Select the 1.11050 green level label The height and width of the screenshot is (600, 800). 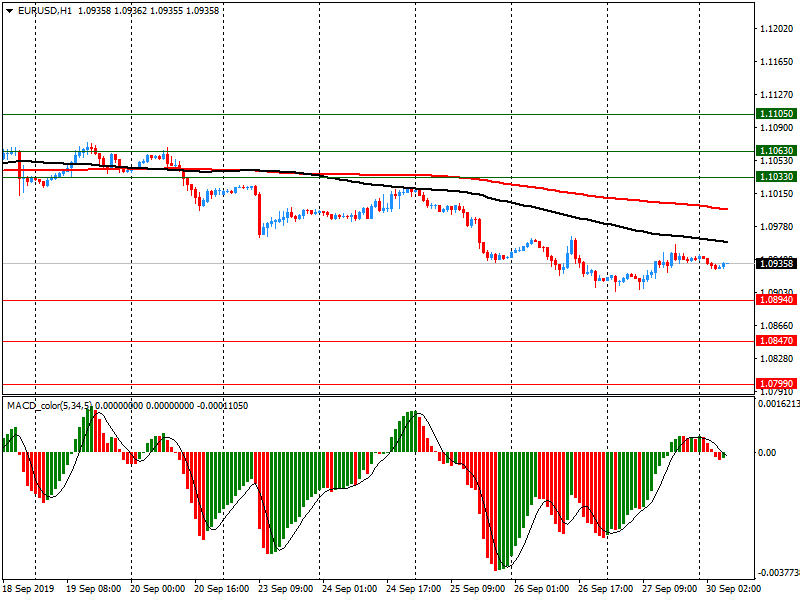pyautogui.click(x=776, y=114)
